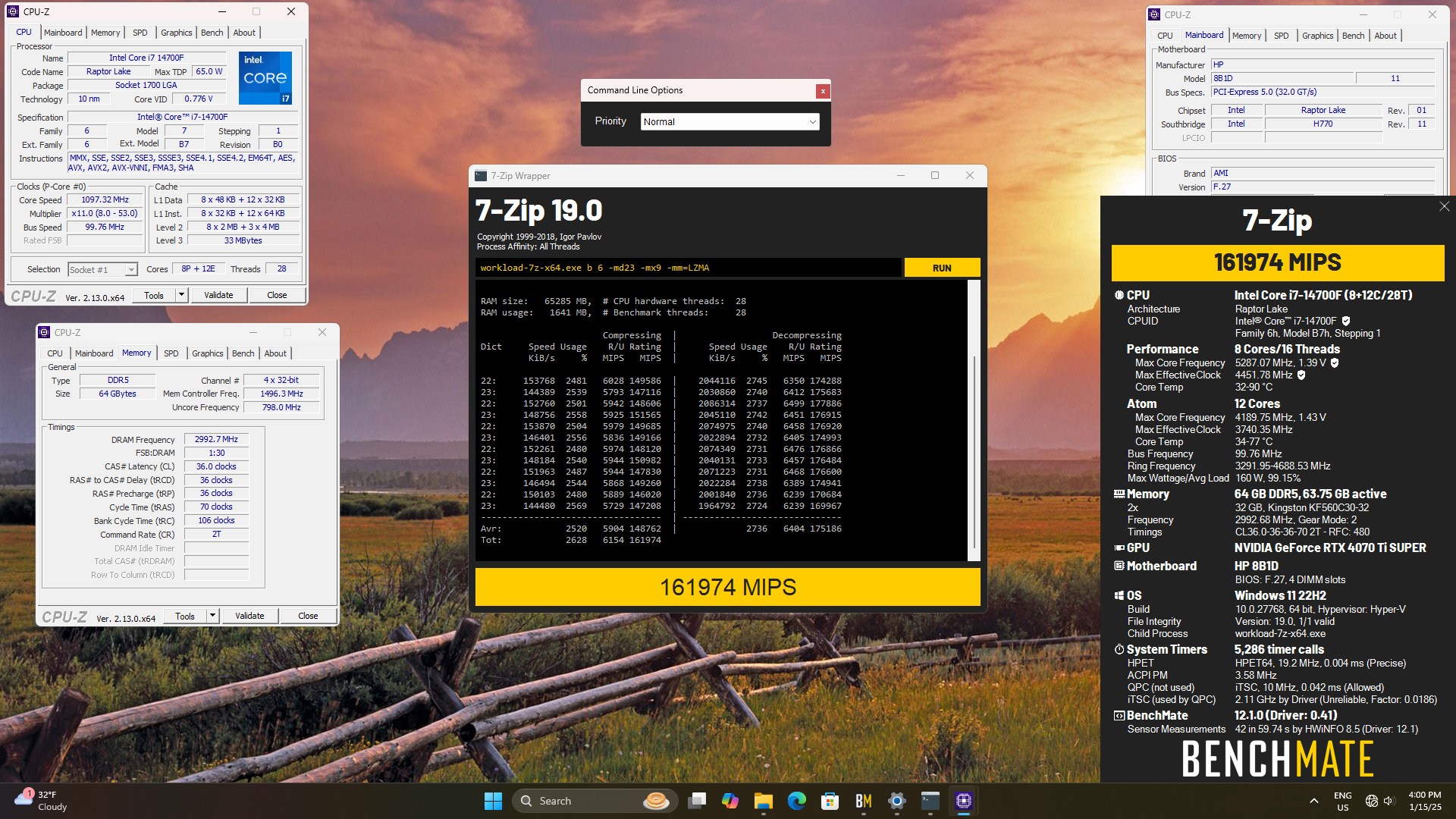Select Memory tab in top-right CPU-Z window

point(1247,36)
